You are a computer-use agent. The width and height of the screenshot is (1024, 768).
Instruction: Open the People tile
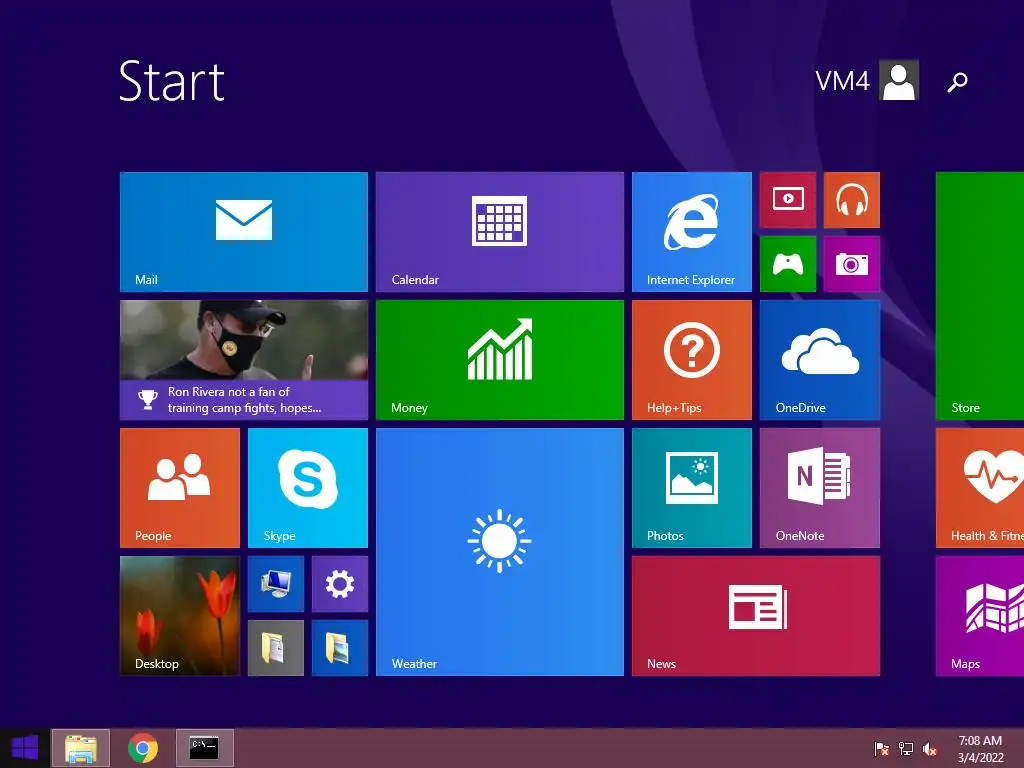click(180, 488)
